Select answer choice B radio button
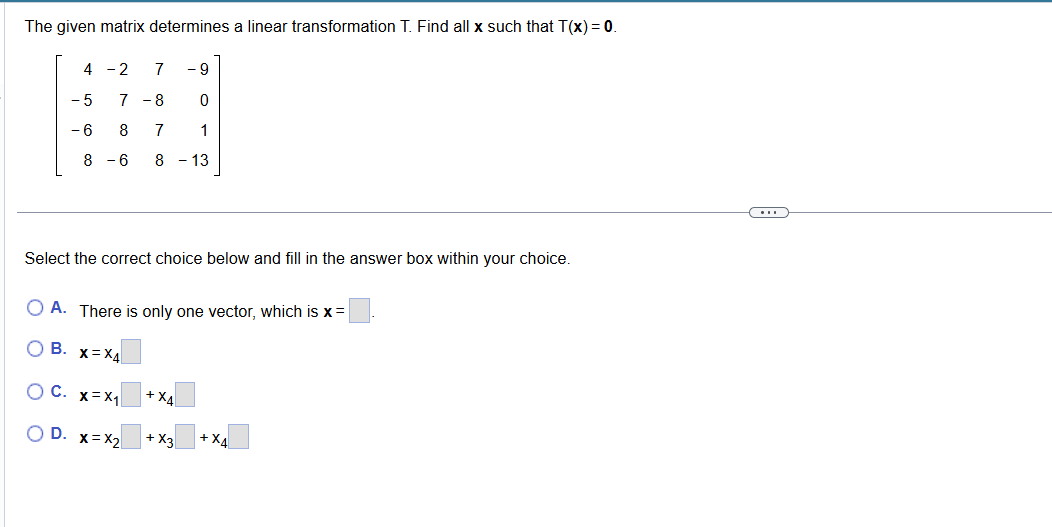This screenshot has width=1052, height=527. [36, 349]
